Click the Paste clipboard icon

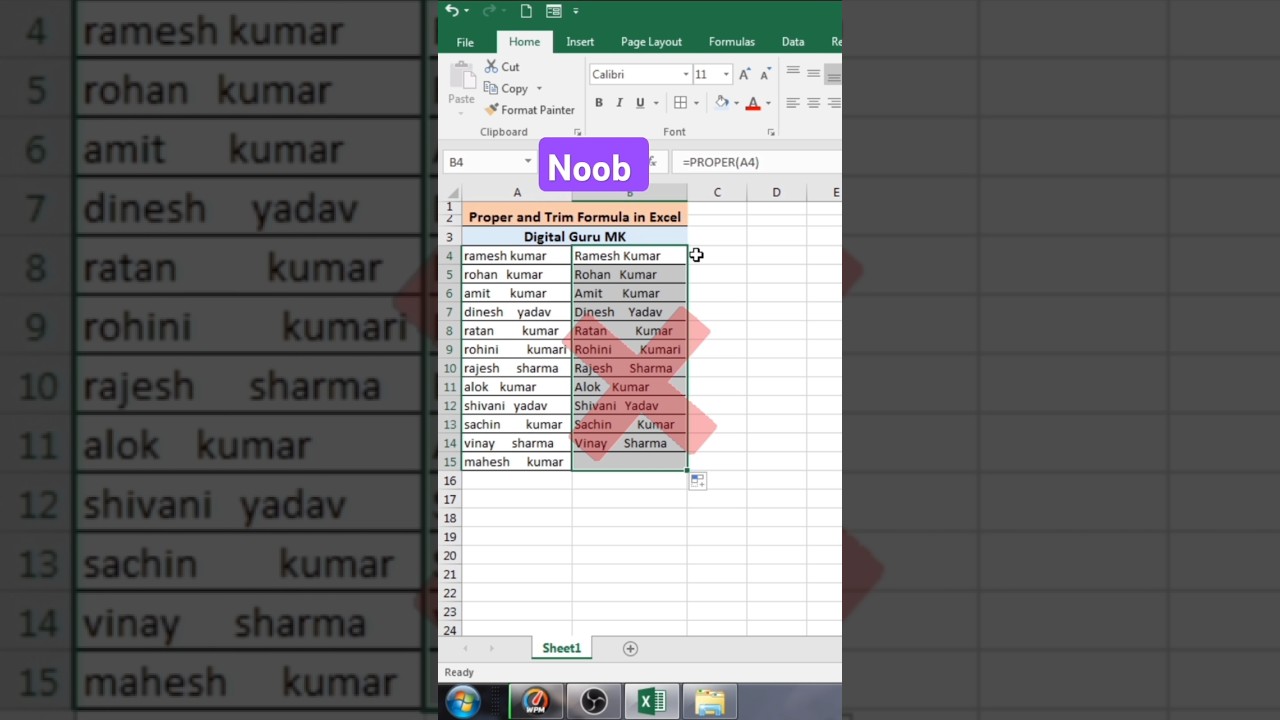pos(462,75)
